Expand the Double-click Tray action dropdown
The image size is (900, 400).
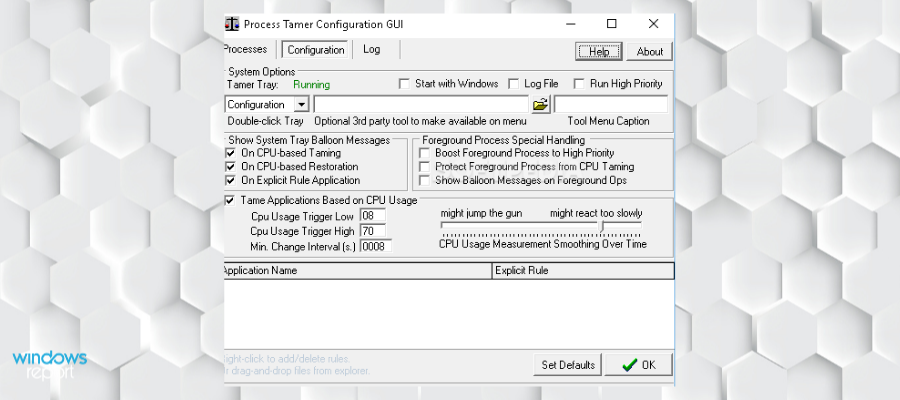point(301,104)
